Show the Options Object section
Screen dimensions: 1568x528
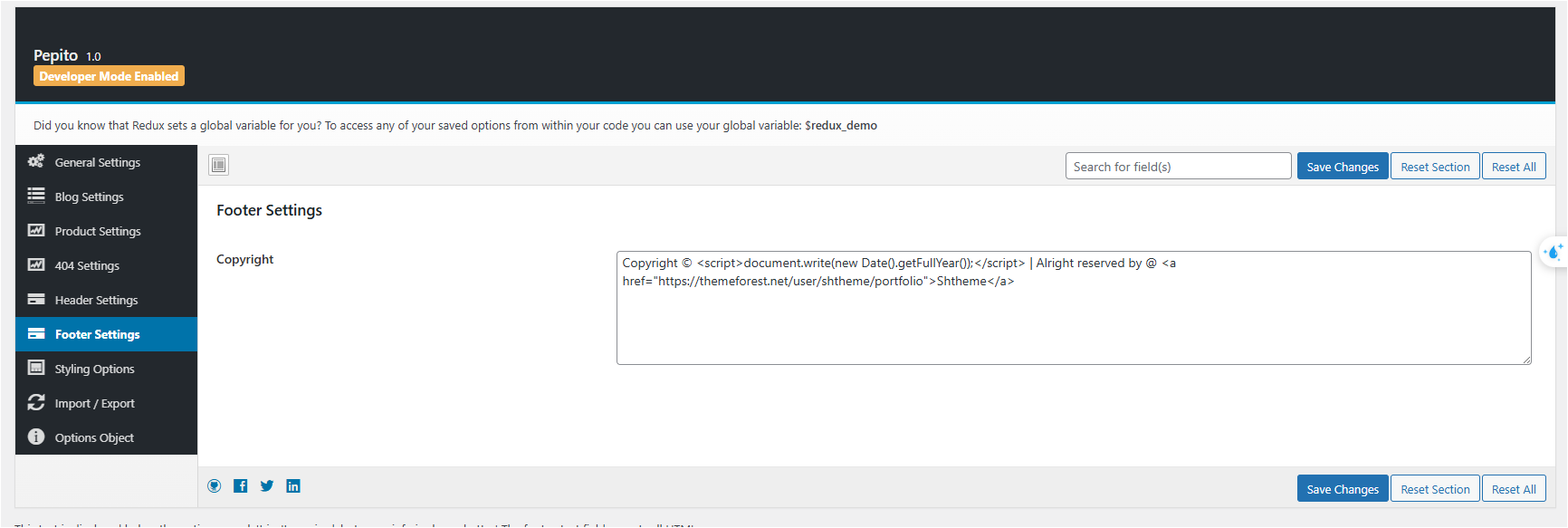[107, 437]
